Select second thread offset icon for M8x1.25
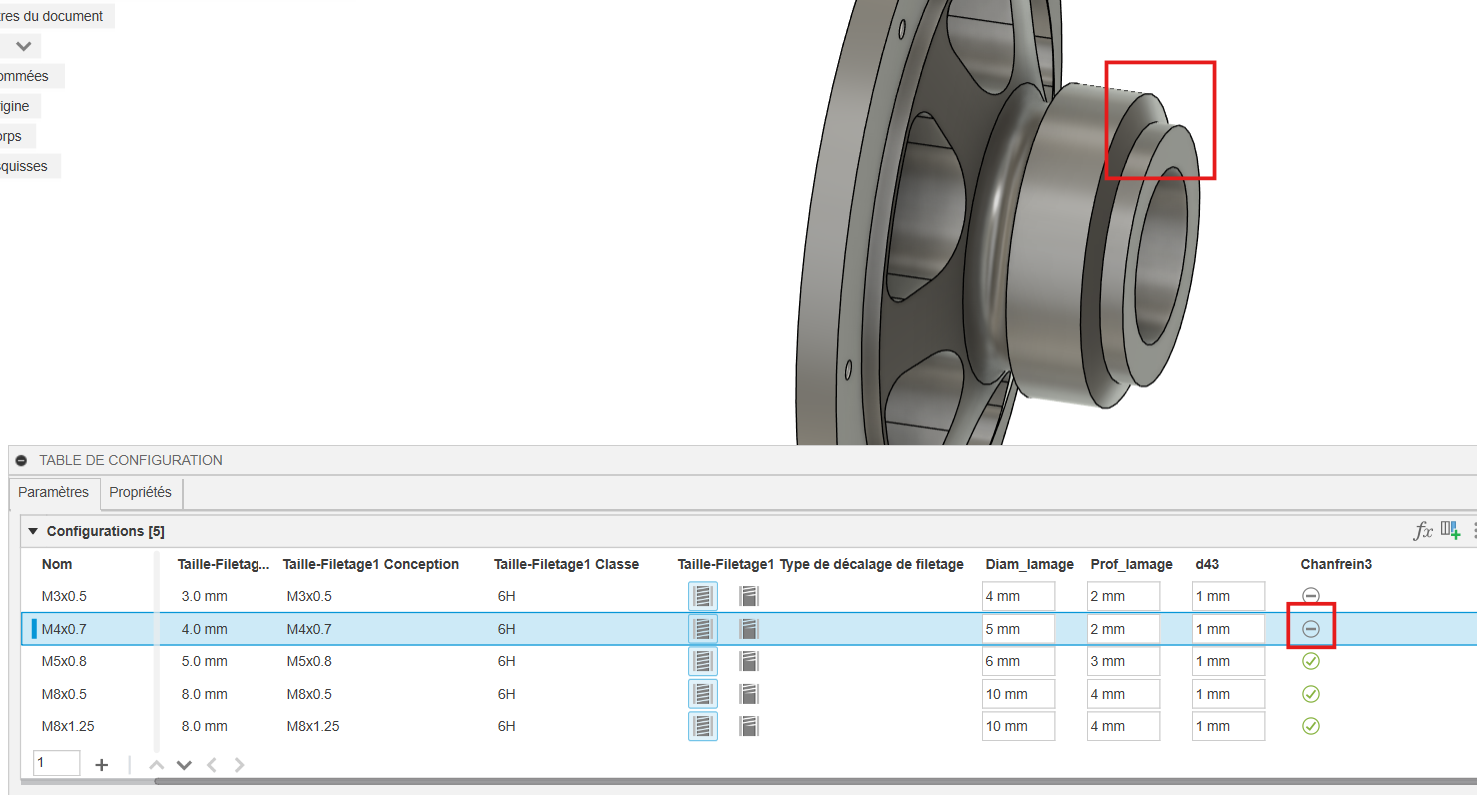The image size is (1477, 795). click(749, 726)
